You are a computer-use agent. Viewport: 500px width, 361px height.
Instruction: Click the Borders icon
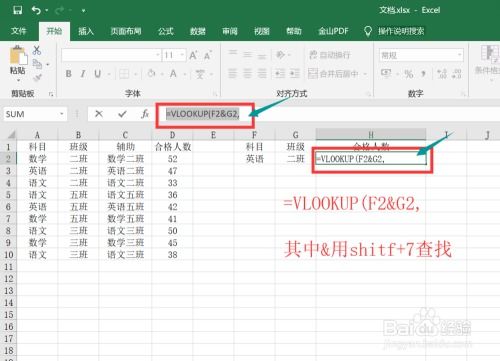(124, 74)
